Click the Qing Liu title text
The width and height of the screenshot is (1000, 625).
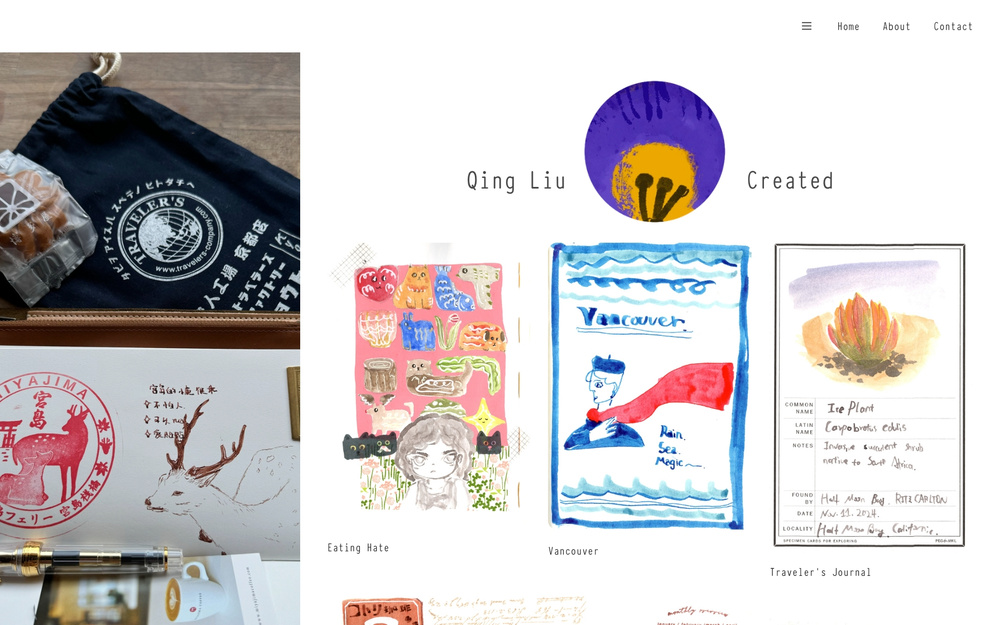(x=516, y=181)
